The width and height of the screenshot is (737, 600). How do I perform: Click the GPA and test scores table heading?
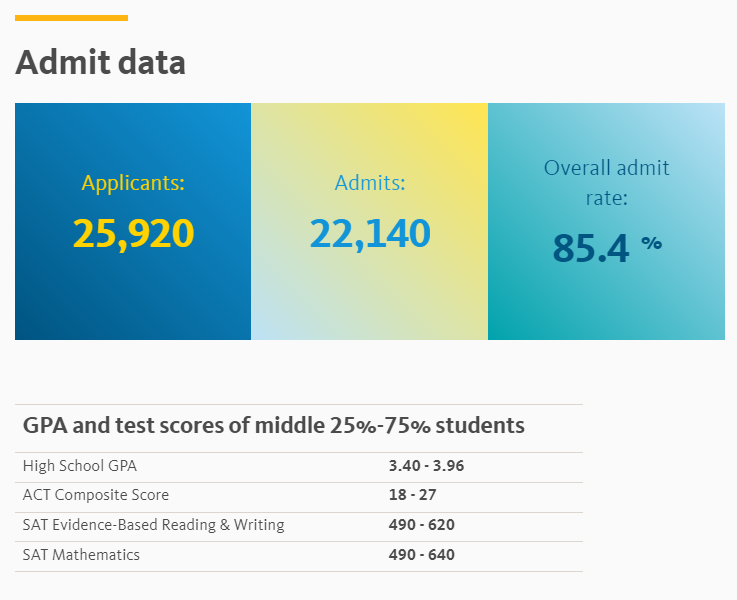point(274,425)
